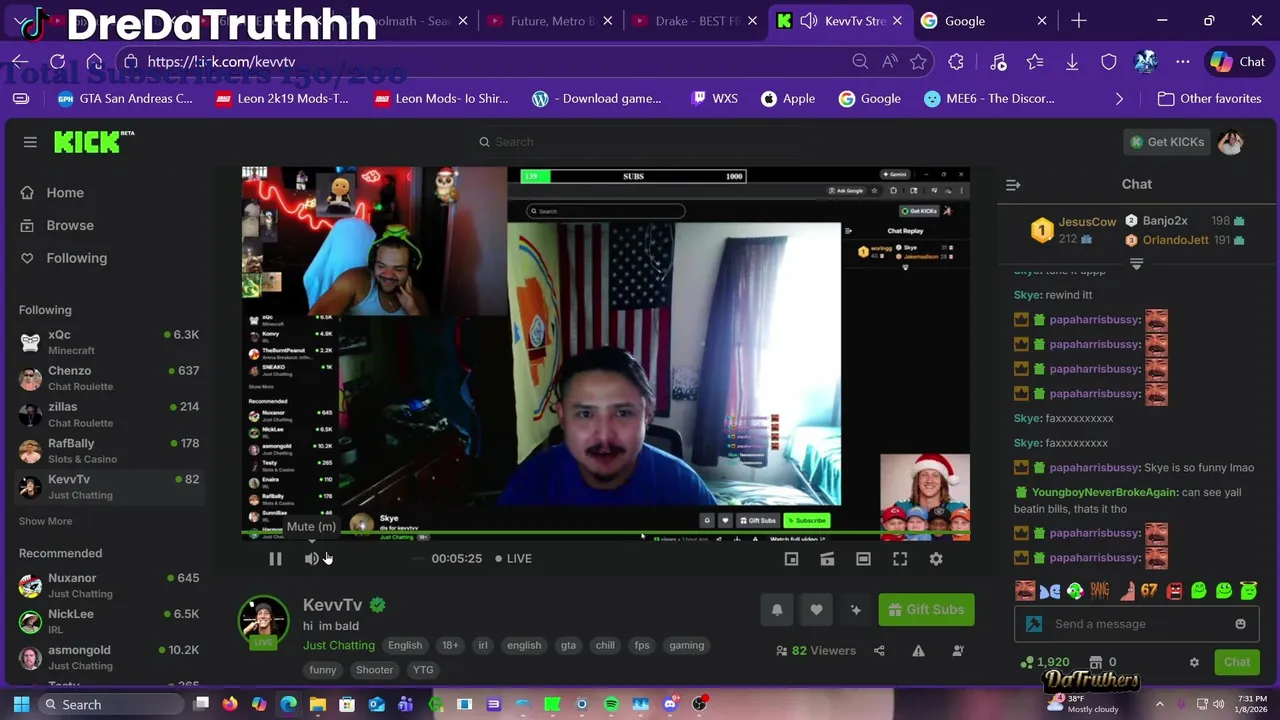Open the player settings gear
Image resolution: width=1280 pixels, height=720 pixels.
point(936,559)
